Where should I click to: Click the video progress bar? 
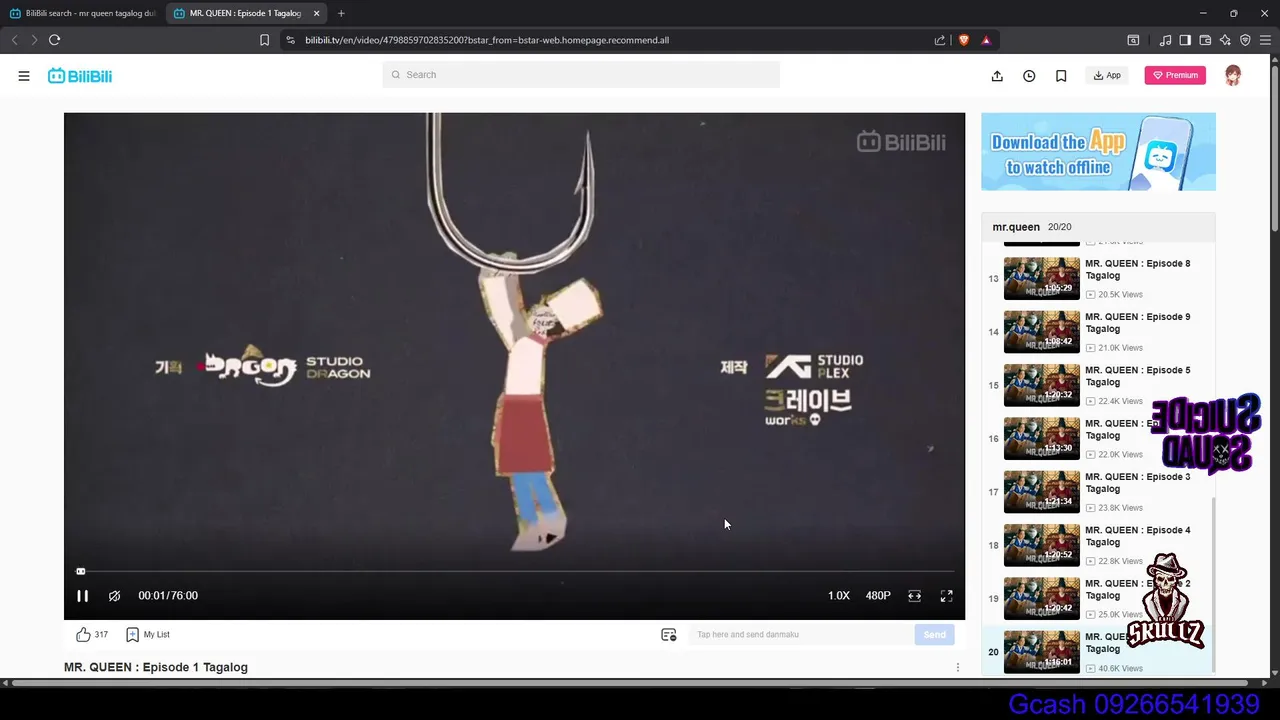[515, 571]
